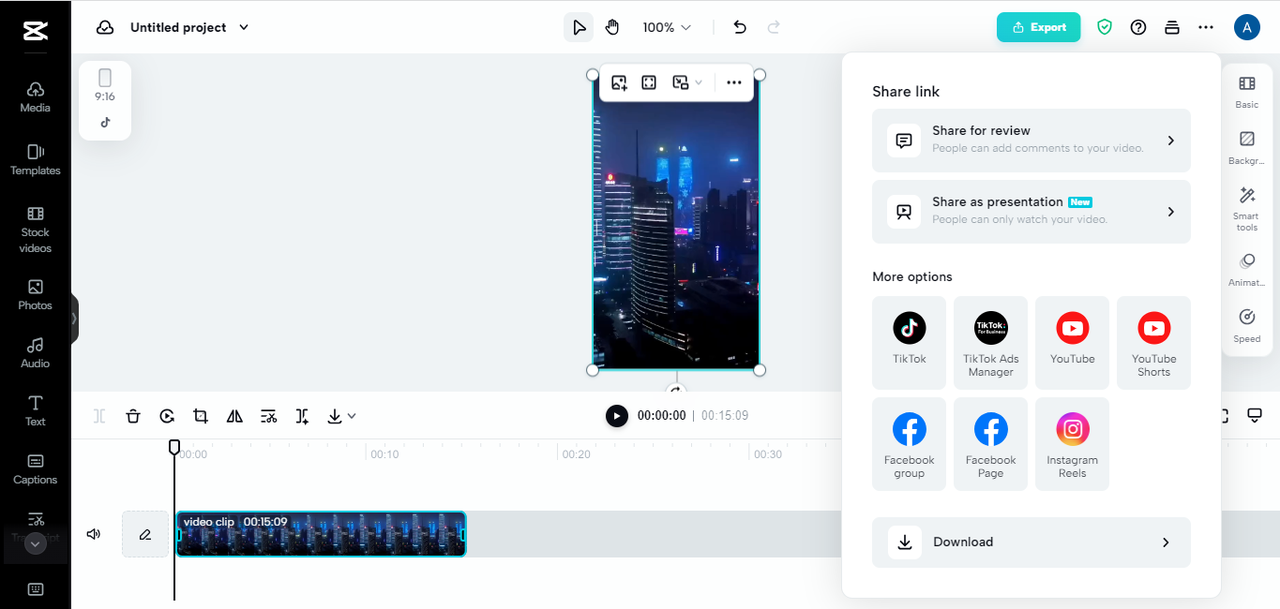Select the hand pan tool
This screenshot has height=609, width=1280.
click(612, 27)
